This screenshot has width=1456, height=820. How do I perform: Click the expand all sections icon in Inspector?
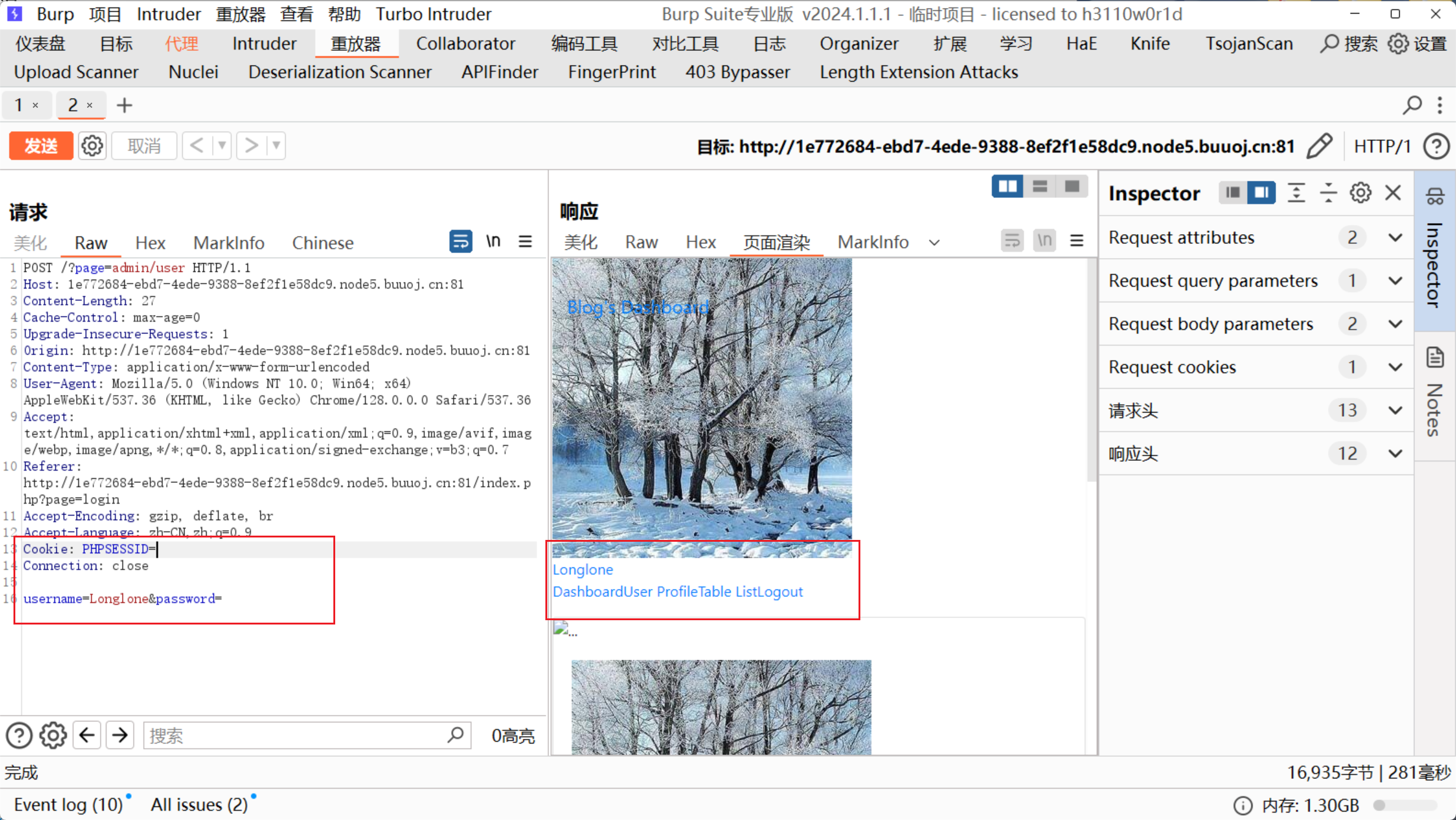click(x=1296, y=193)
